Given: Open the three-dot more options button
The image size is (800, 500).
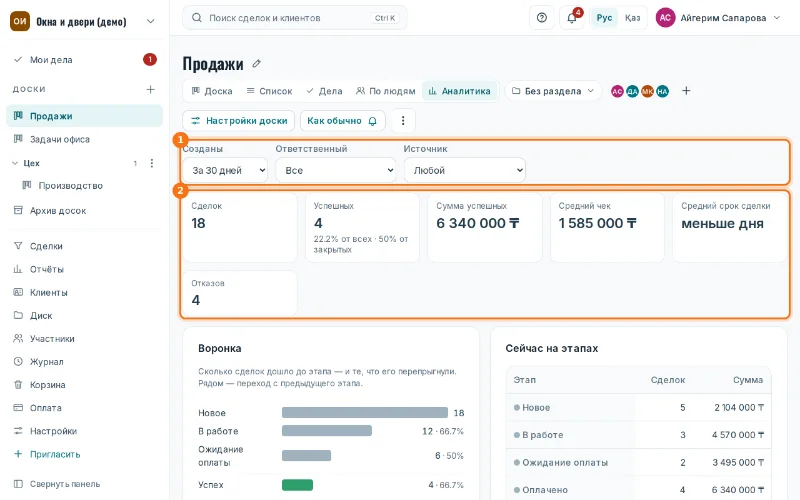Looking at the screenshot, I should pyautogui.click(x=403, y=121).
